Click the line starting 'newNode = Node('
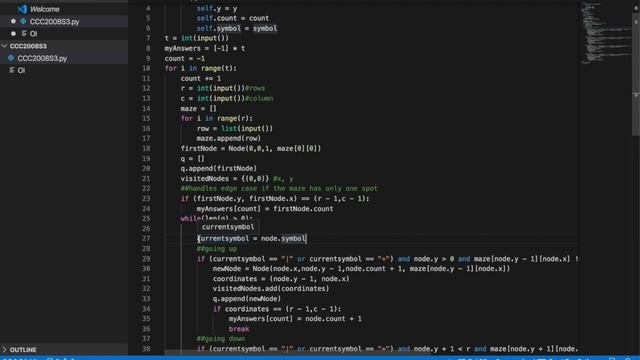Screen dimensions: 640x360 (x=361, y=269)
